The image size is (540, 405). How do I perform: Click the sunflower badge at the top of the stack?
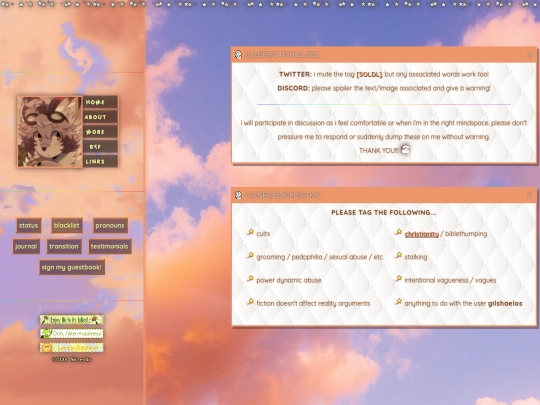pyautogui.click(x=72, y=320)
